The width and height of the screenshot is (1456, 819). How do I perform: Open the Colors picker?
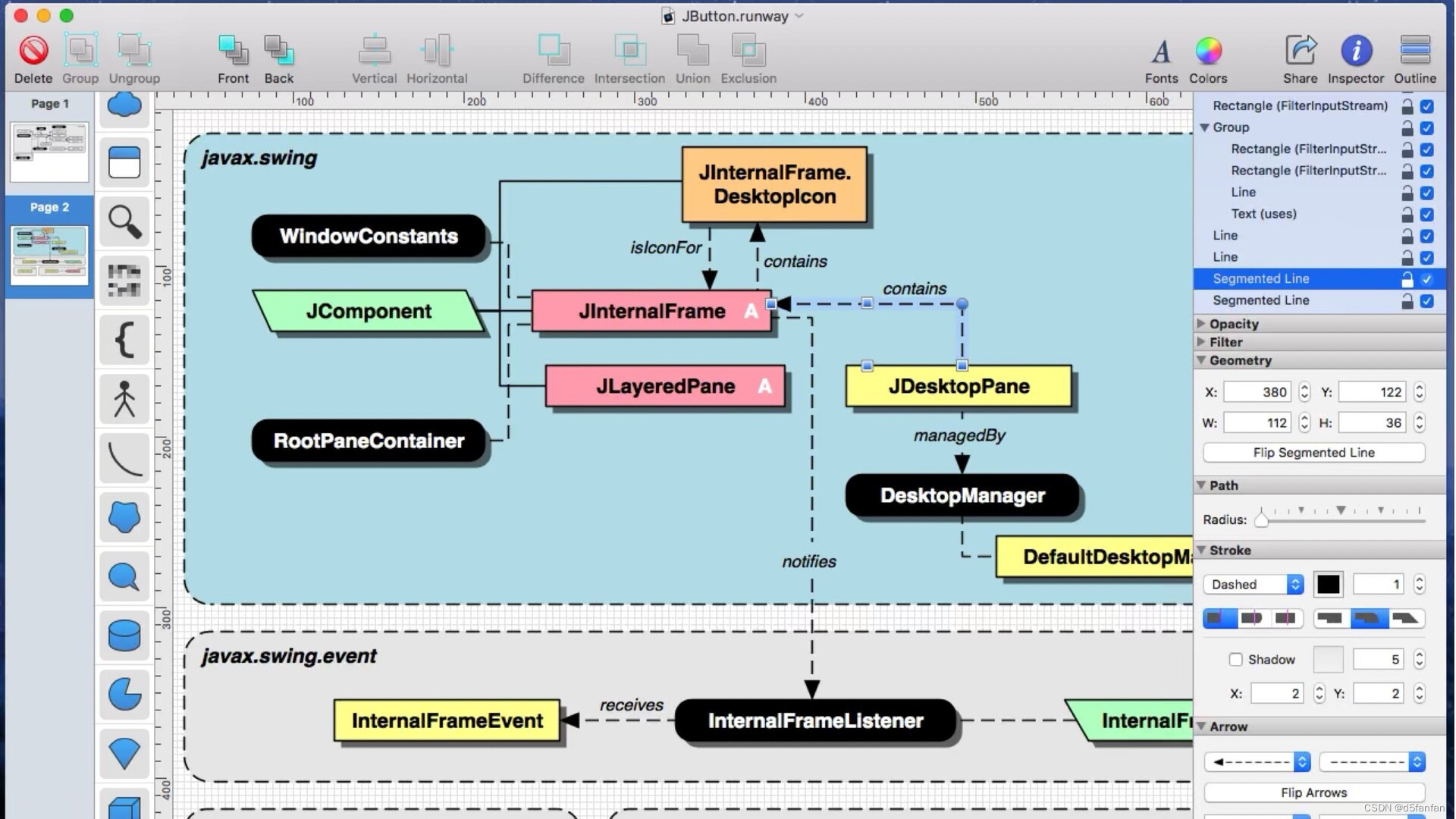pyautogui.click(x=1208, y=52)
